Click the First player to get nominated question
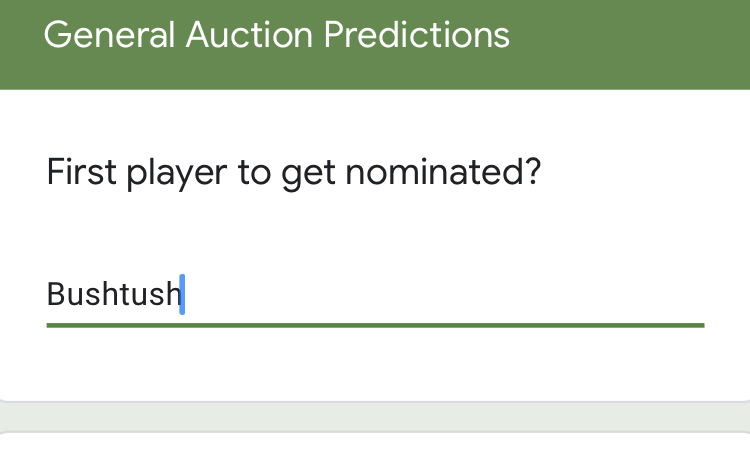This screenshot has width=750, height=451. [294, 174]
